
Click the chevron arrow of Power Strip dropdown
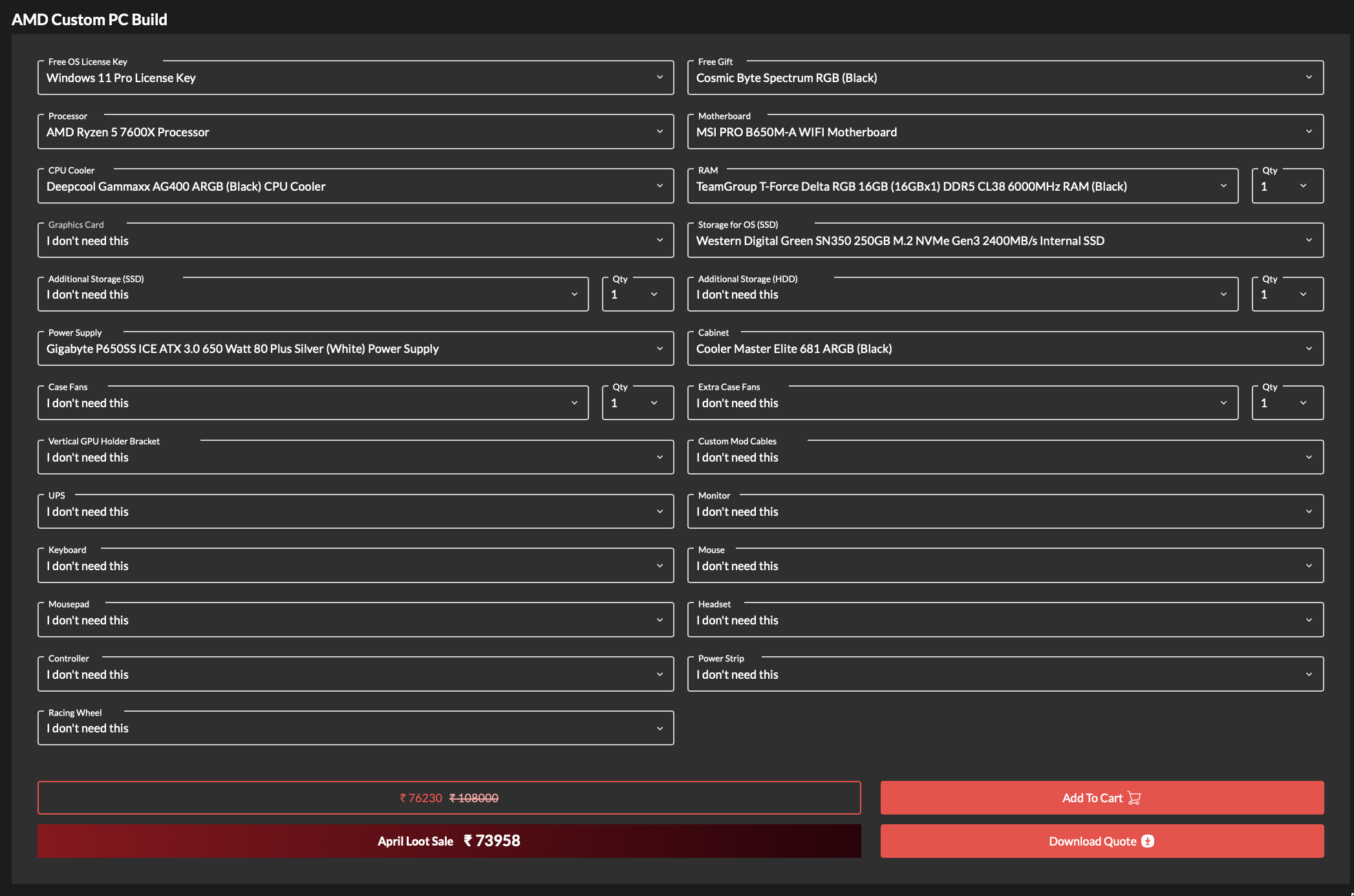tap(1309, 674)
